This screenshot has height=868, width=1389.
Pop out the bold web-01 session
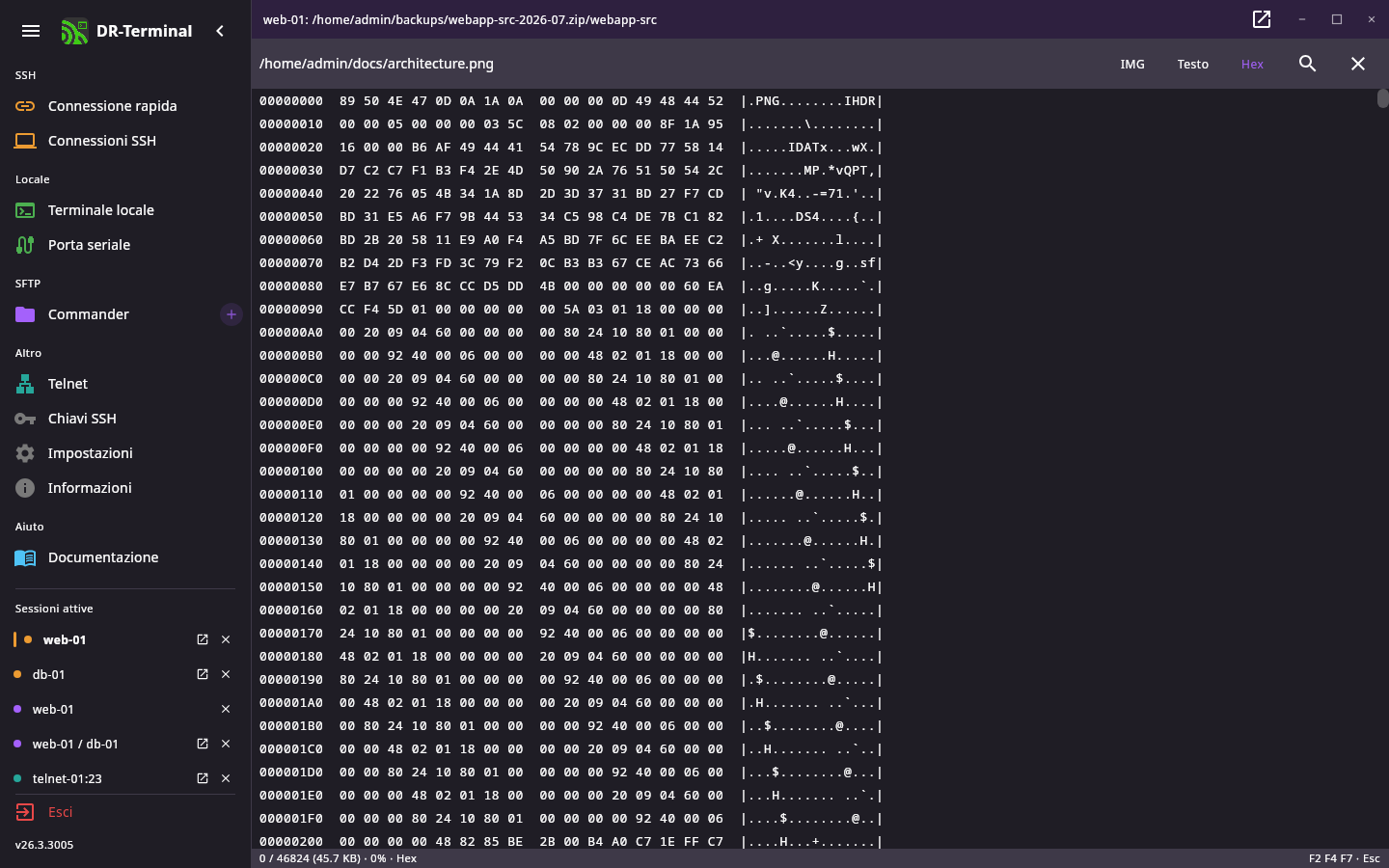(x=203, y=639)
